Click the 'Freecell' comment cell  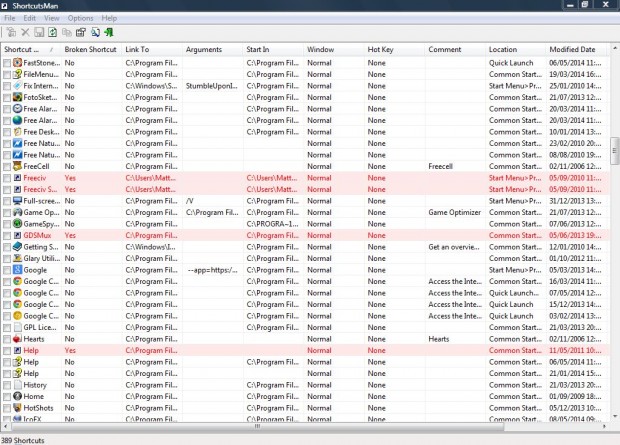click(455, 167)
